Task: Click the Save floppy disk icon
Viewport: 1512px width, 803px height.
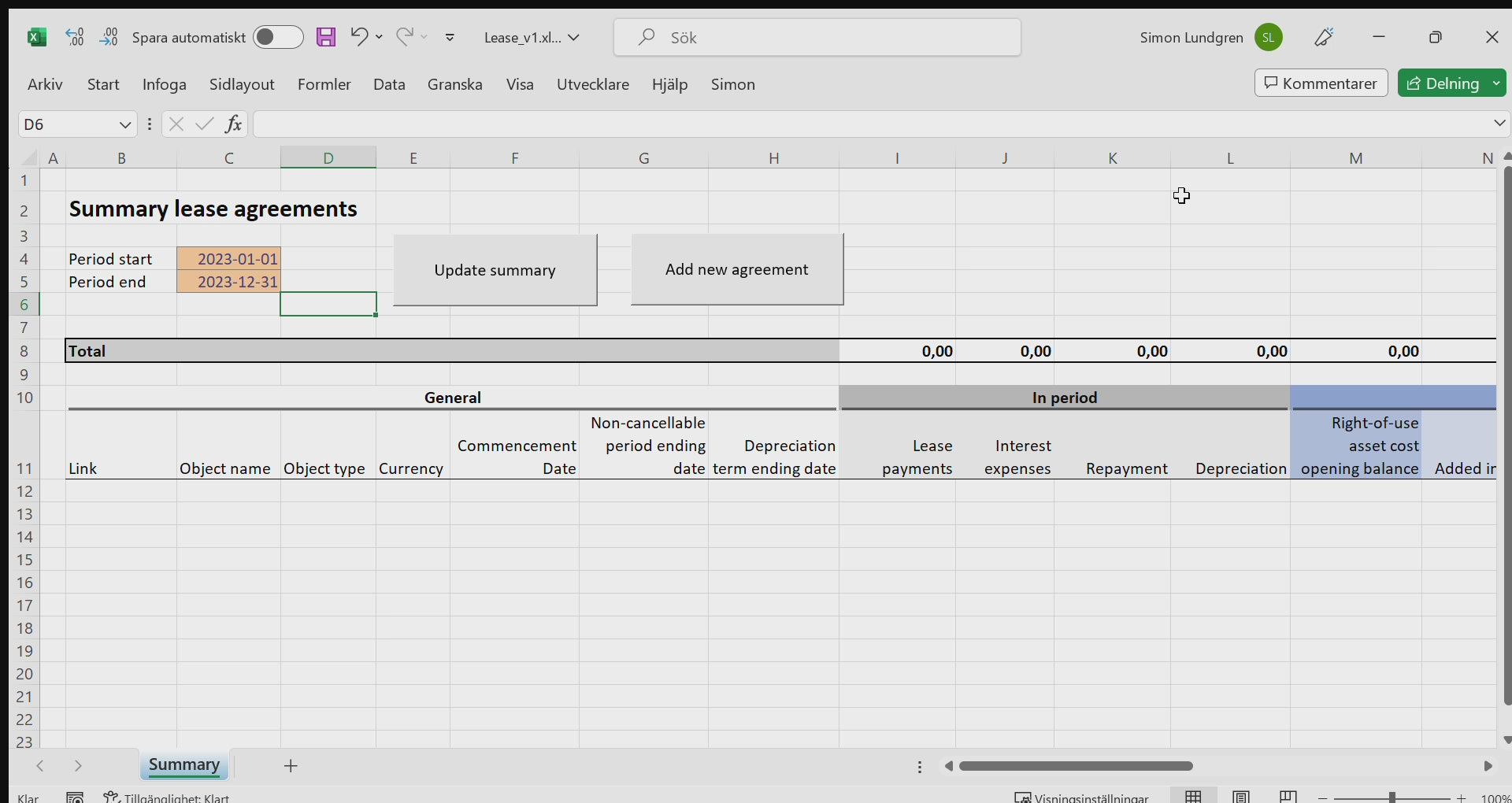Action: 326,37
